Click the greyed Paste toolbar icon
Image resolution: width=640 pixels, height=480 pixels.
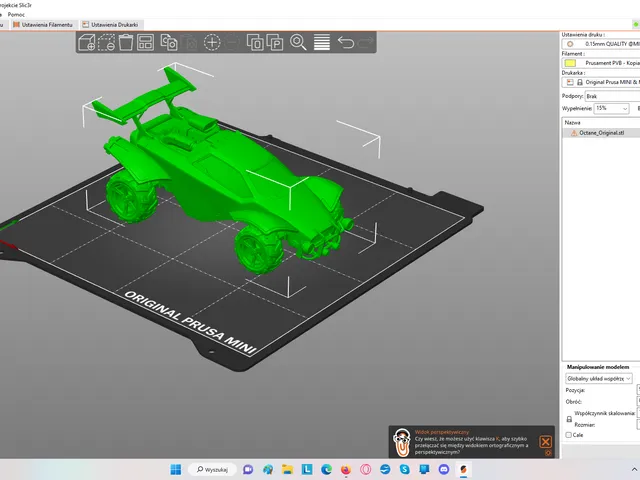tap(189, 42)
